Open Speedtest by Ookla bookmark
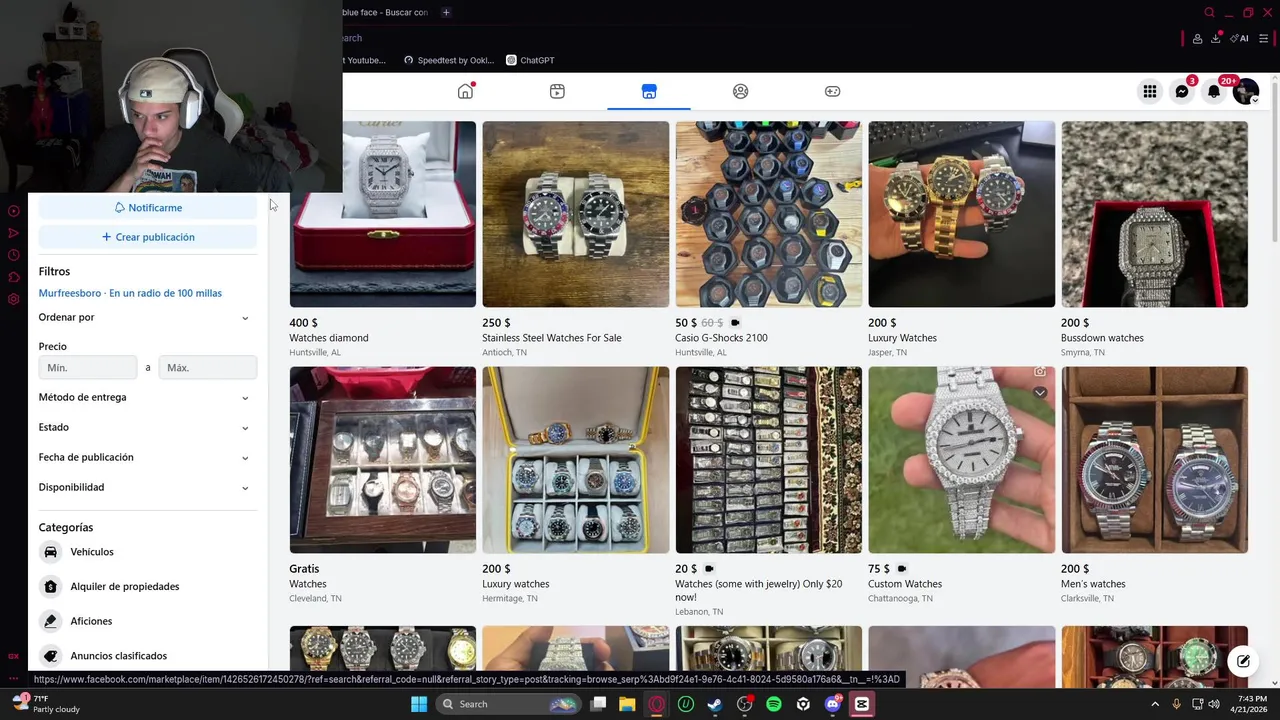Screen dimensions: 1280x720 click(x=449, y=60)
